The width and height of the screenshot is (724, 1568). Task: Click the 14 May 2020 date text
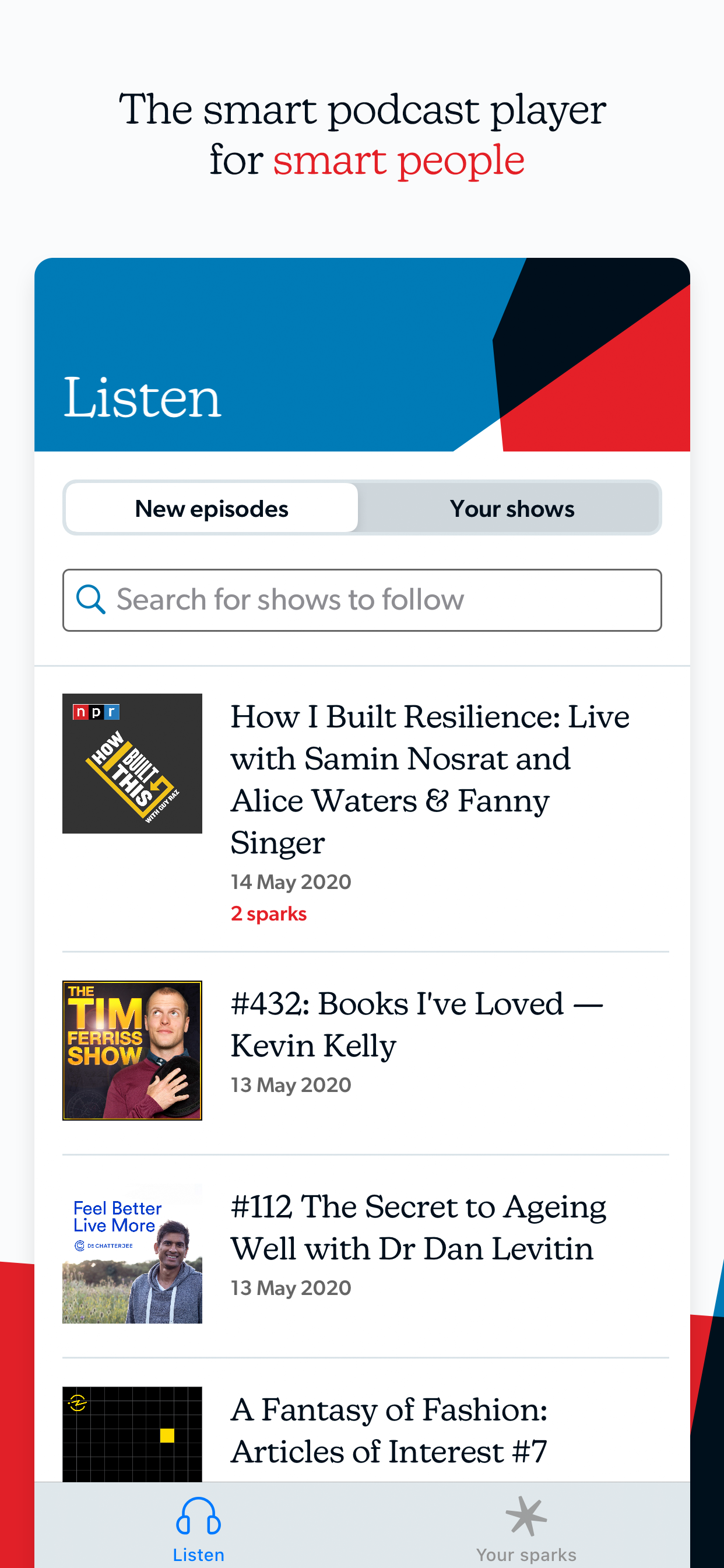(x=291, y=882)
